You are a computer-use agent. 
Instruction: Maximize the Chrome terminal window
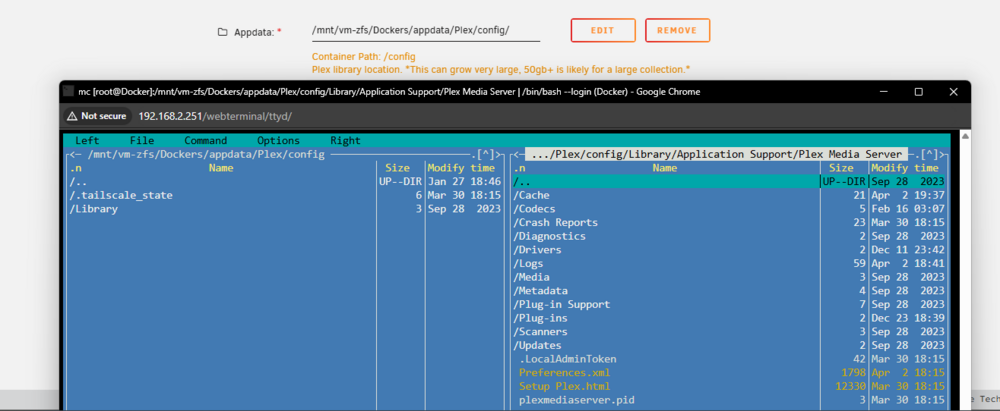(x=918, y=92)
